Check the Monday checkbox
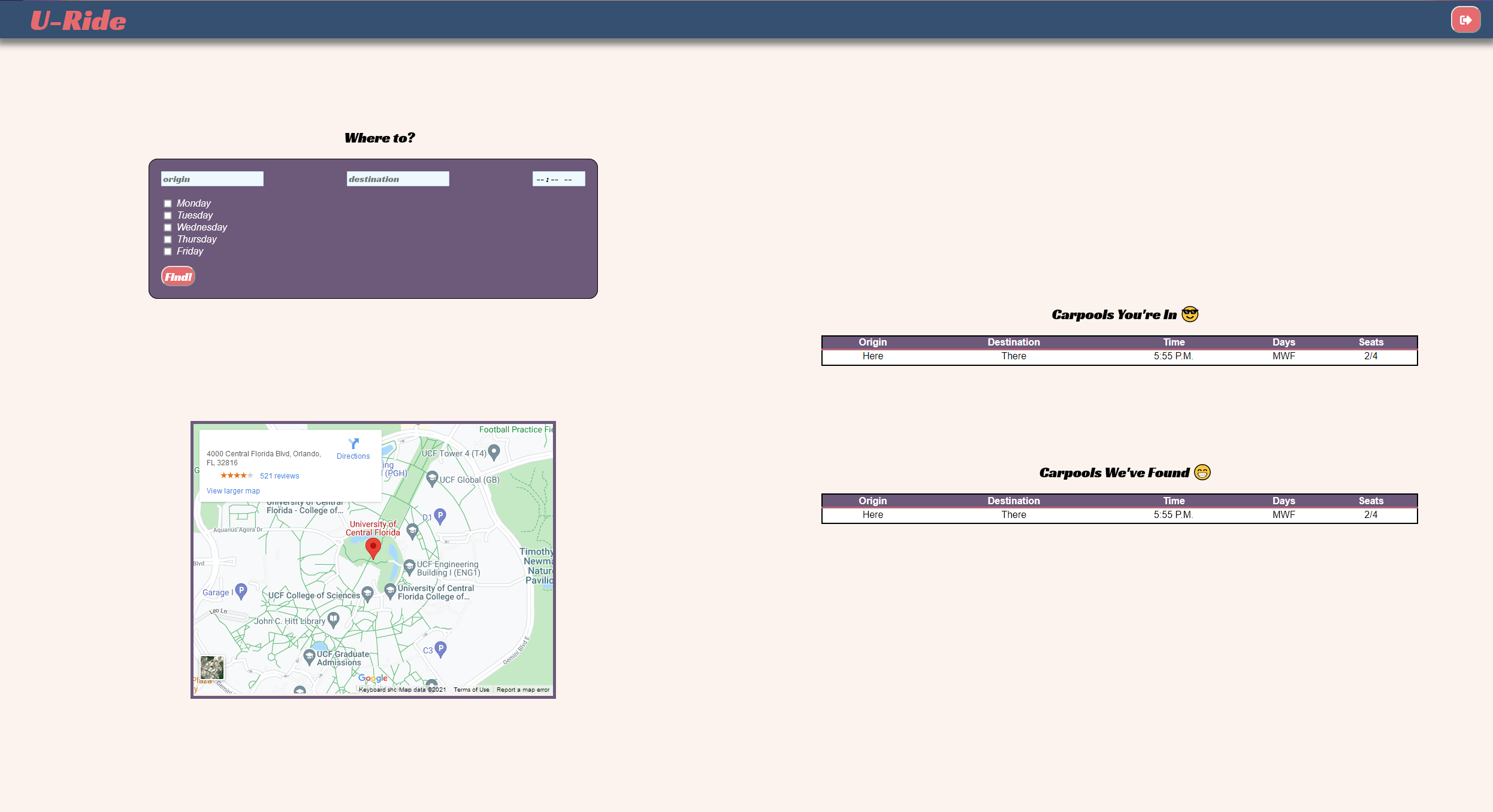The width and height of the screenshot is (1493, 812). tap(168, 204)
